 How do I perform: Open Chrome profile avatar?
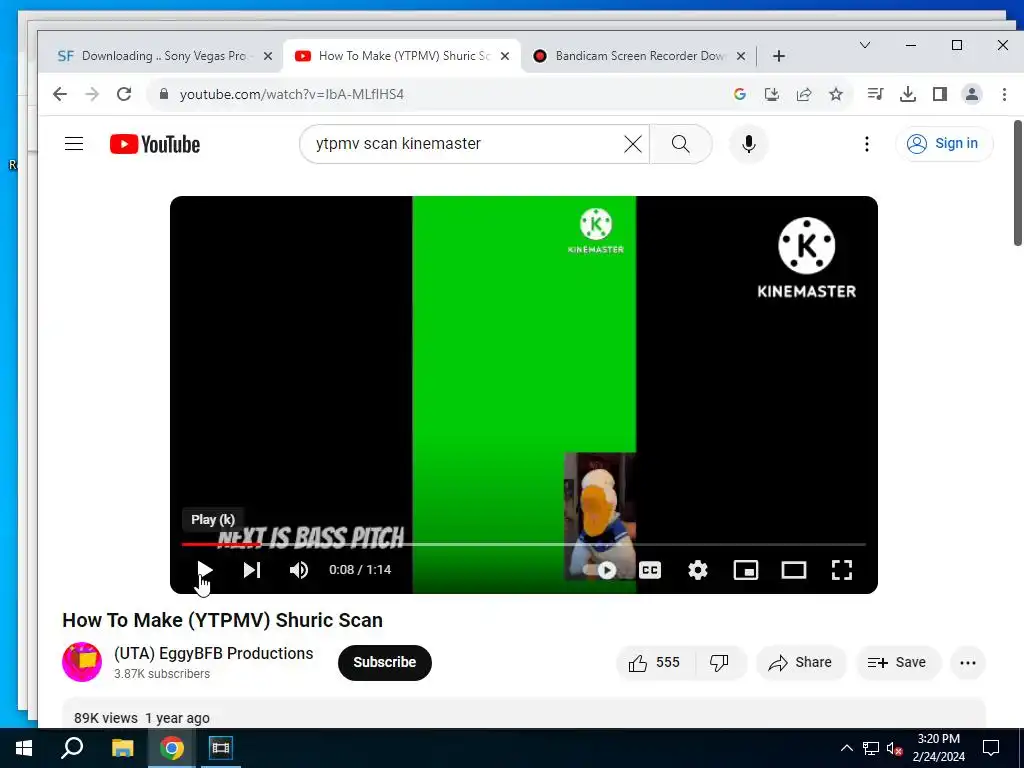tap(972, 94)
